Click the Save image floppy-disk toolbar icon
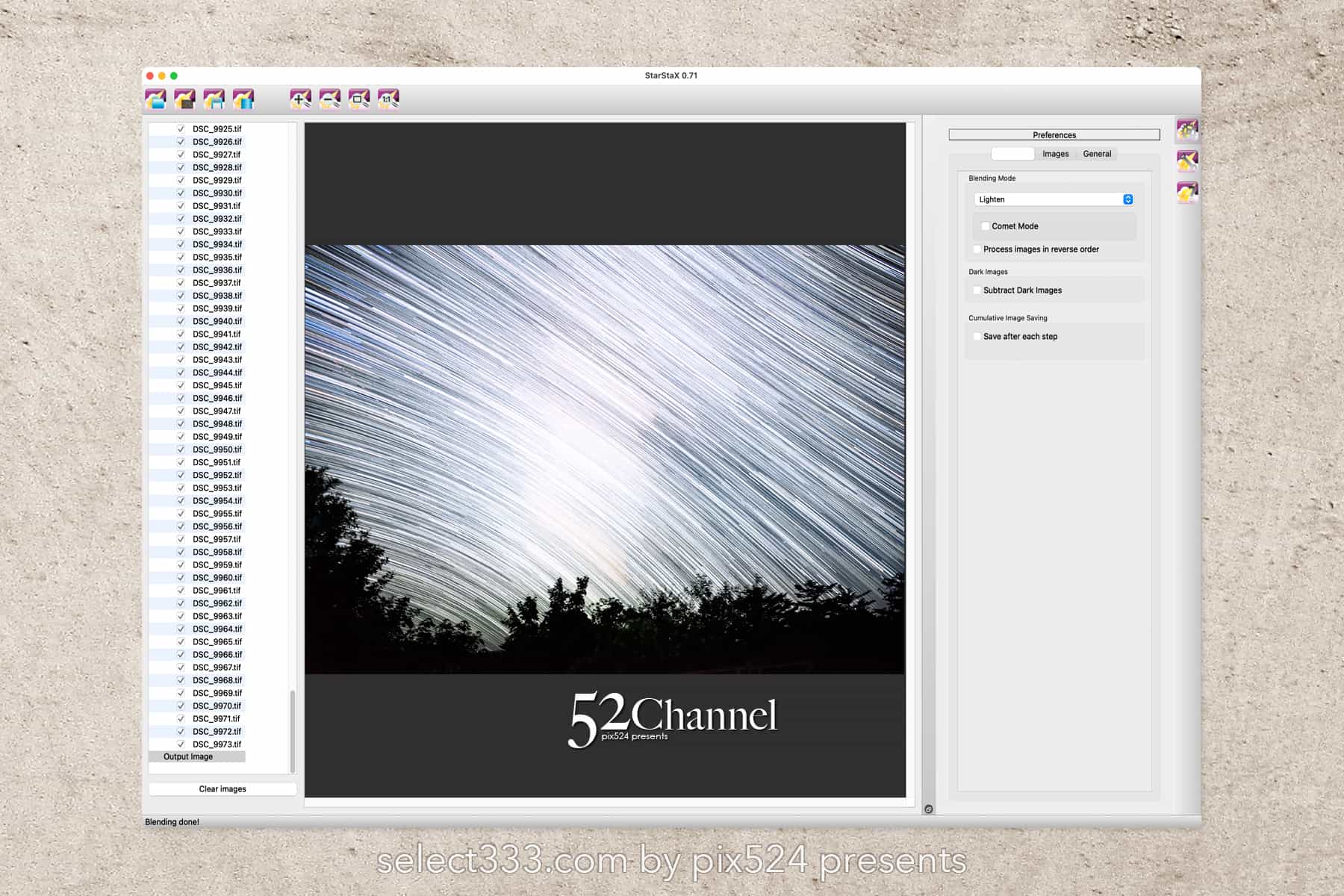Viewport: 1344px width, 896px height. tap(214, 99)
